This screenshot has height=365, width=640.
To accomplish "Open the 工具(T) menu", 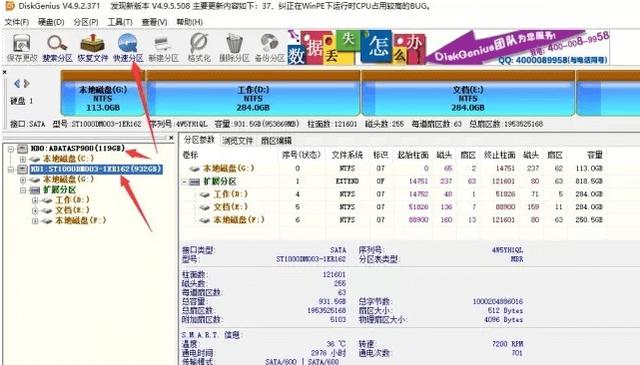I will pyautogui.click(x=120, y=22).
